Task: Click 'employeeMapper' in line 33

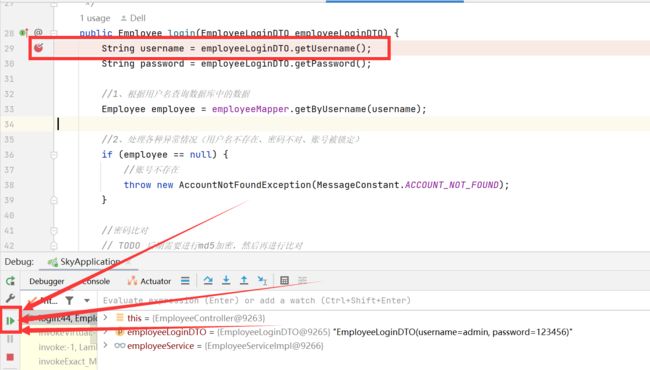Action: point(250,109)
